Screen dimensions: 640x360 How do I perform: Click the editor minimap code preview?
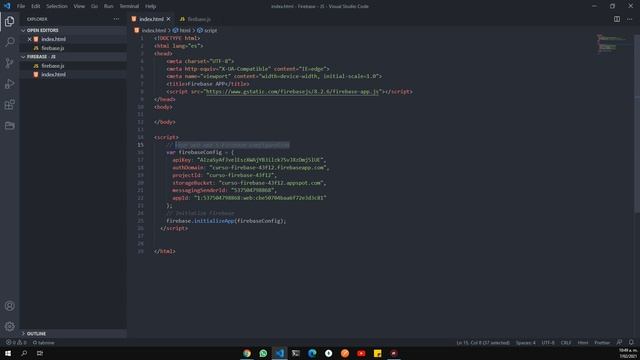(611, 44)
